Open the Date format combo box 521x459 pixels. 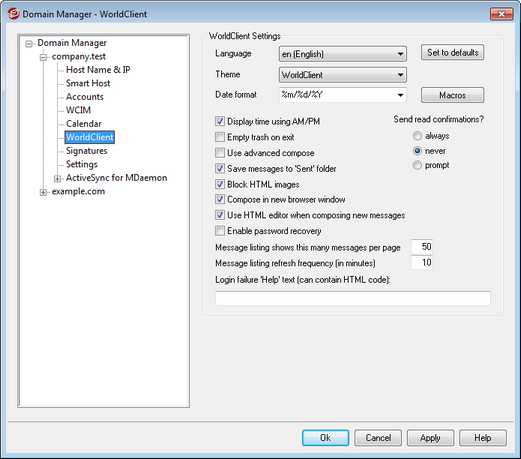[343, 95]
